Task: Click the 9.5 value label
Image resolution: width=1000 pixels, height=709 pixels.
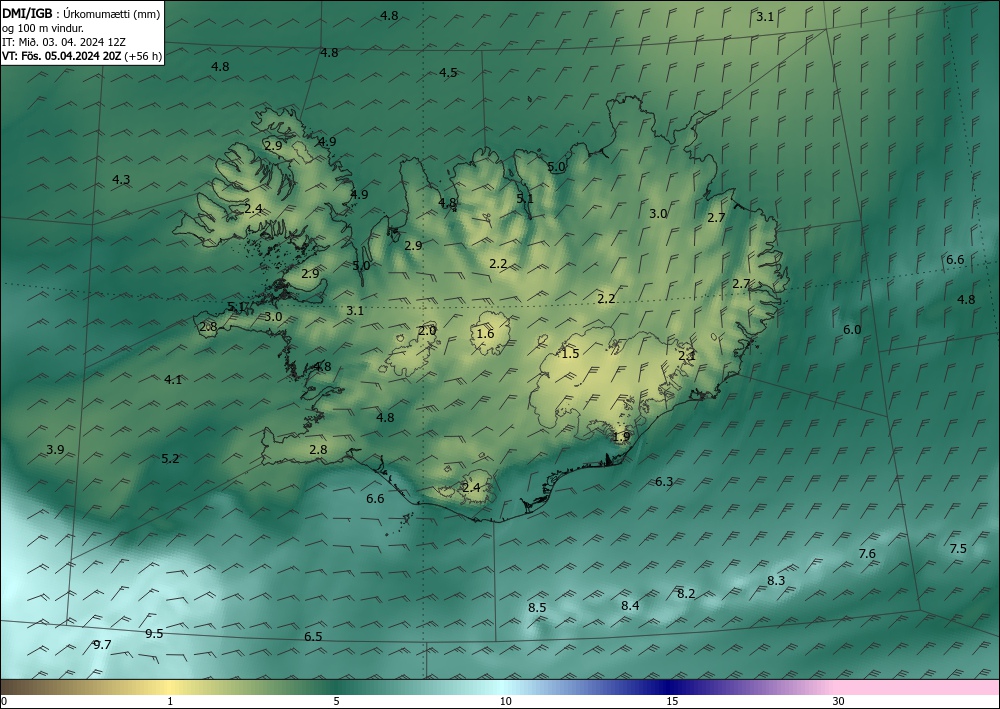Action: tap(154, 634)
